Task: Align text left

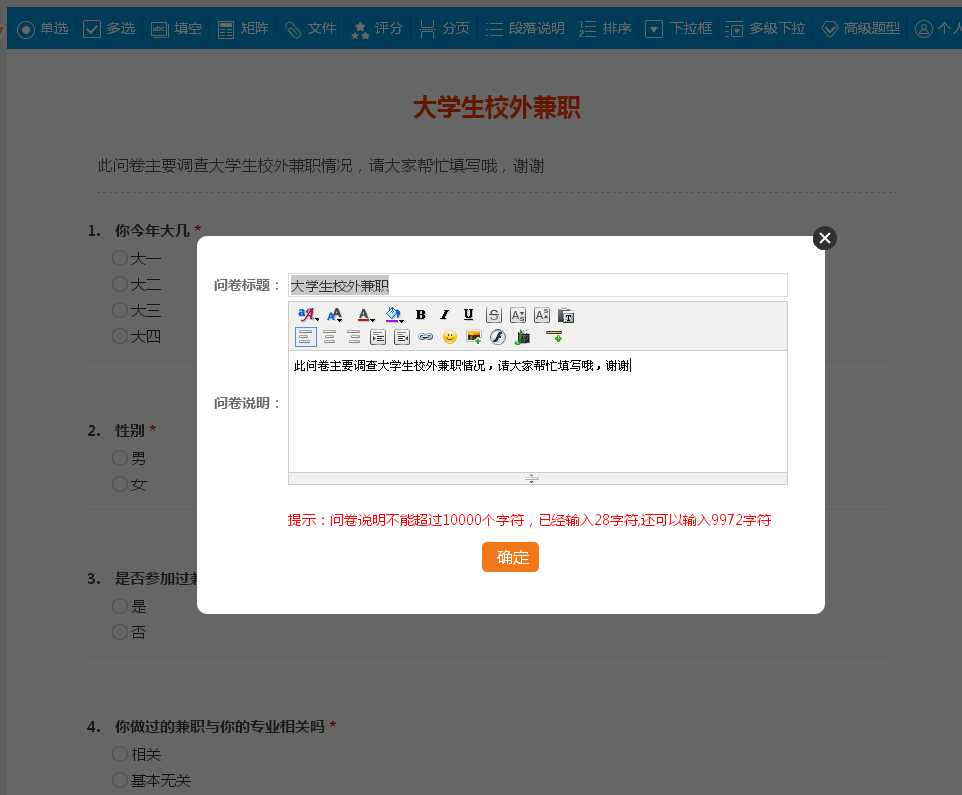Action: tap(306, 337)
